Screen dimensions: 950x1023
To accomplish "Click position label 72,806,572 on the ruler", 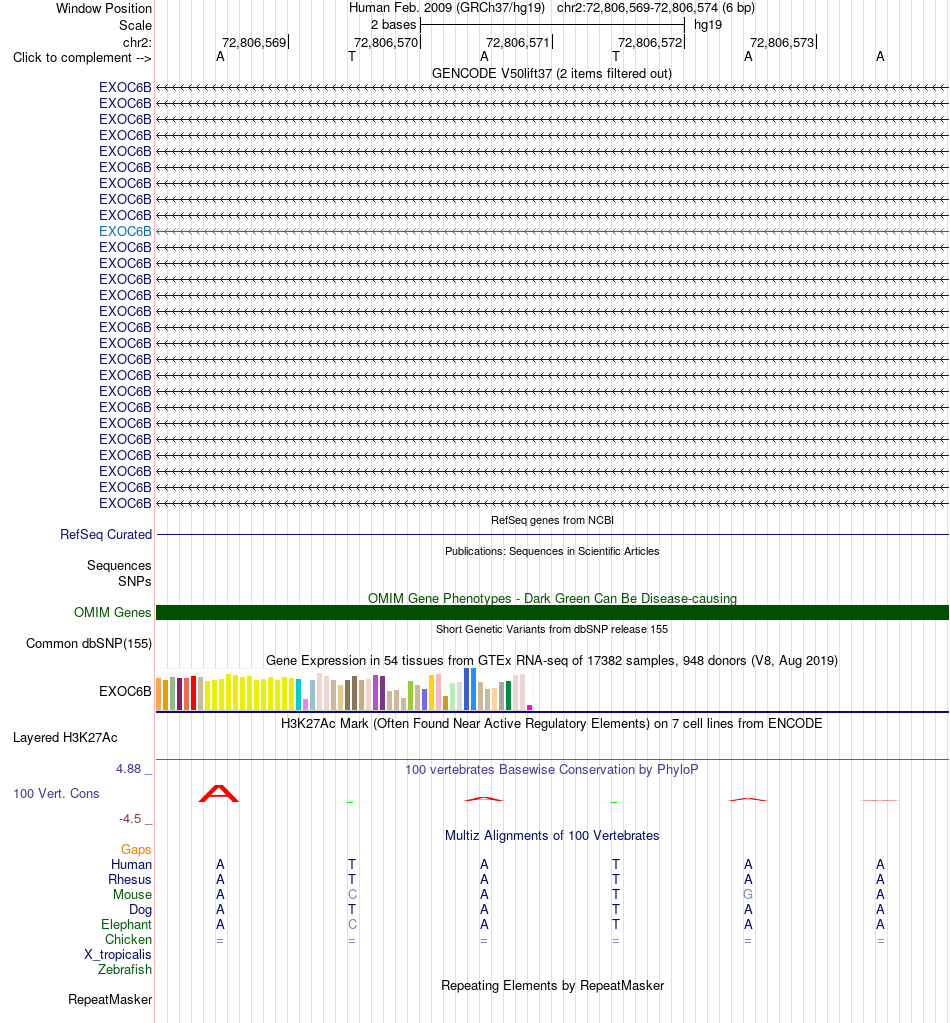I will (x=650, y=42).
